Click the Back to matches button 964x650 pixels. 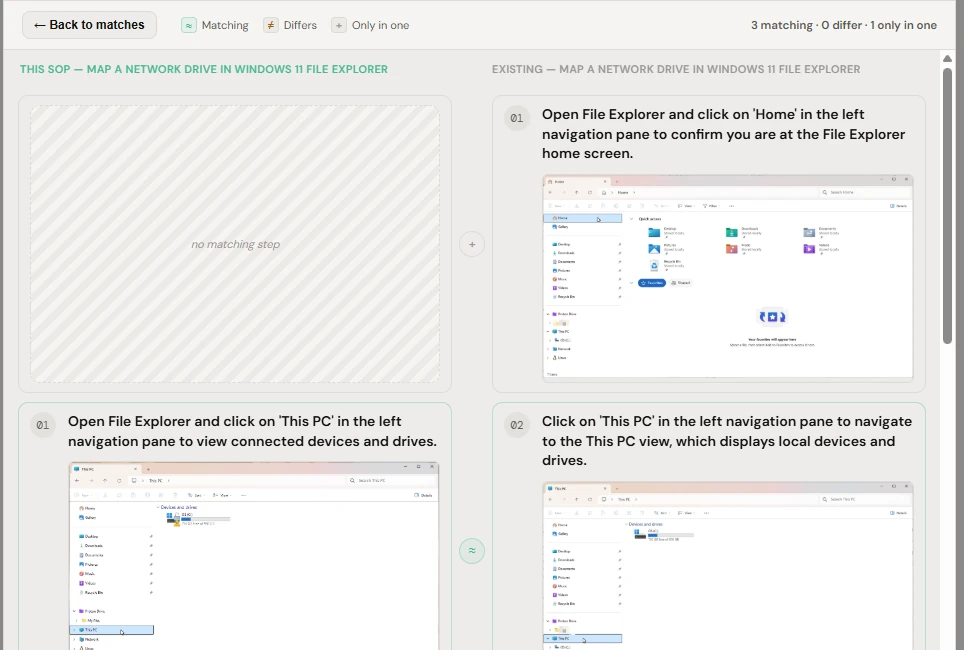click(x=89, y=25)
